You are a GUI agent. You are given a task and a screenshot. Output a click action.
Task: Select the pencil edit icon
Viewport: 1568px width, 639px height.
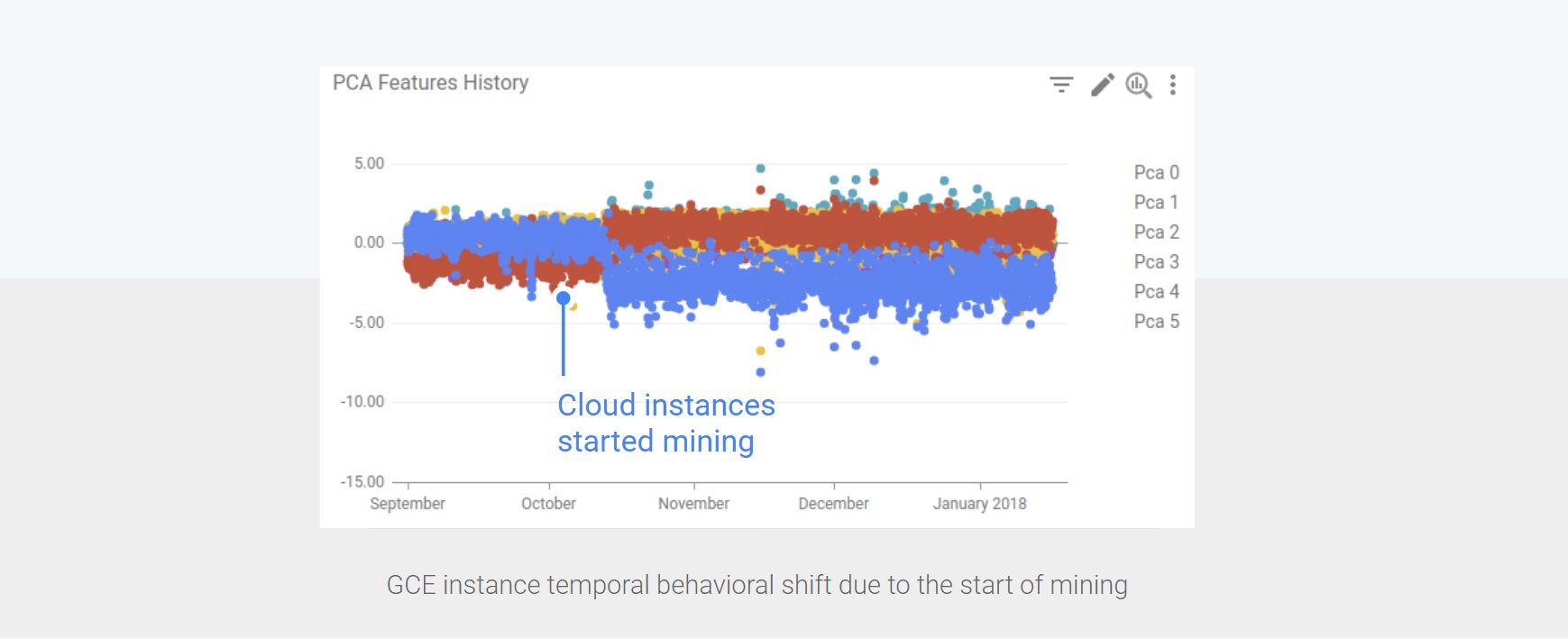pyautogui.click(x=1102, y=84)
